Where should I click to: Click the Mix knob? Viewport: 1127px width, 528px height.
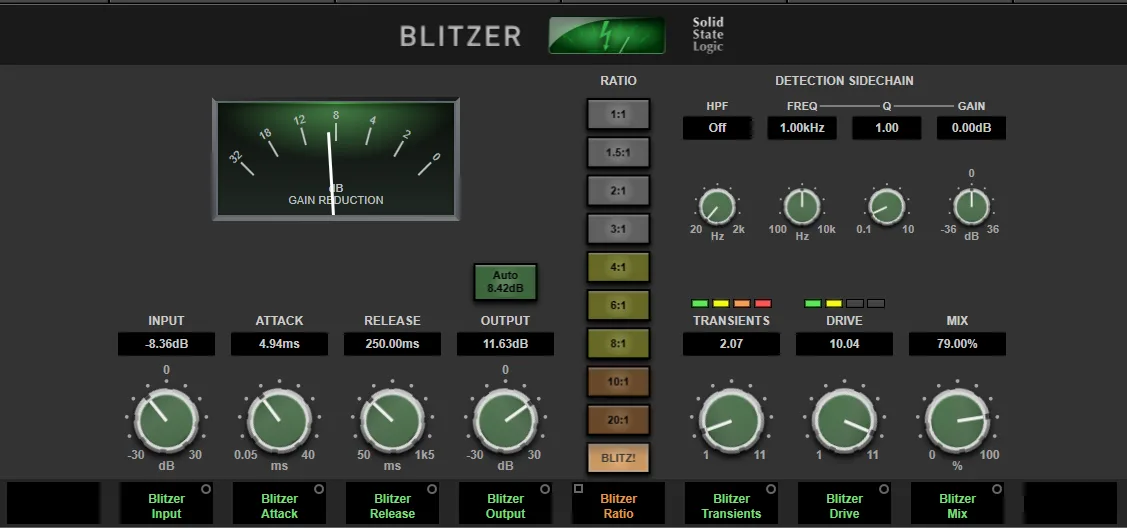coord(957,420)
